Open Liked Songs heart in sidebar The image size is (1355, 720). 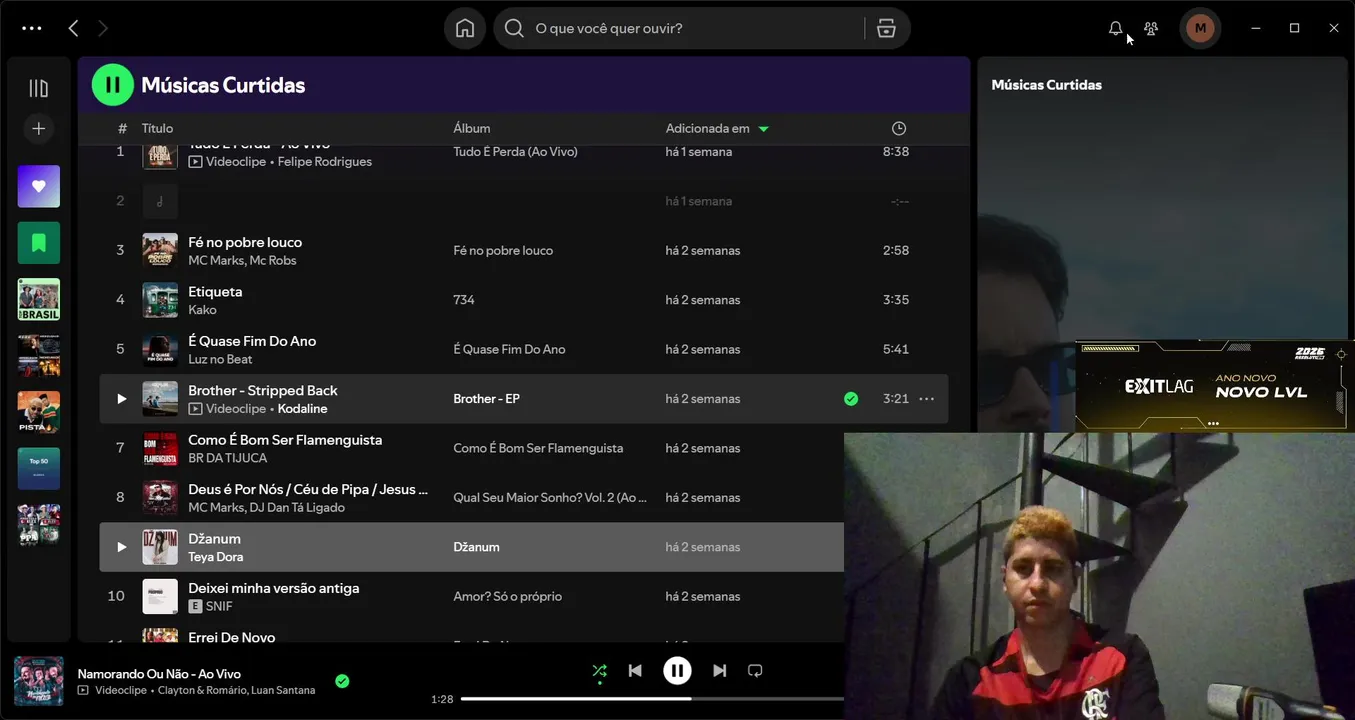point(39,186)
